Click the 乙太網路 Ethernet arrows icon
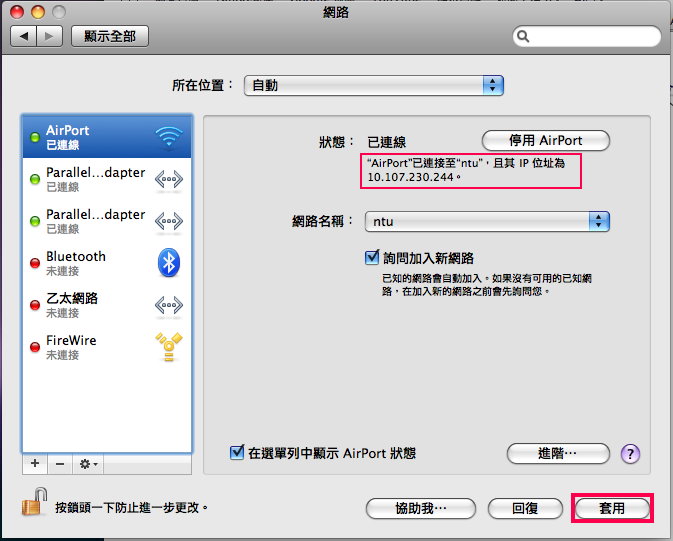This screenshot has width=673, height=541. point(168,305)
